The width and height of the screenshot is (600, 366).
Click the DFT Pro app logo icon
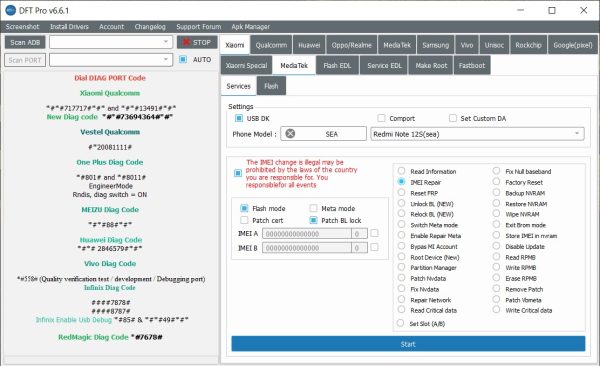11,10
